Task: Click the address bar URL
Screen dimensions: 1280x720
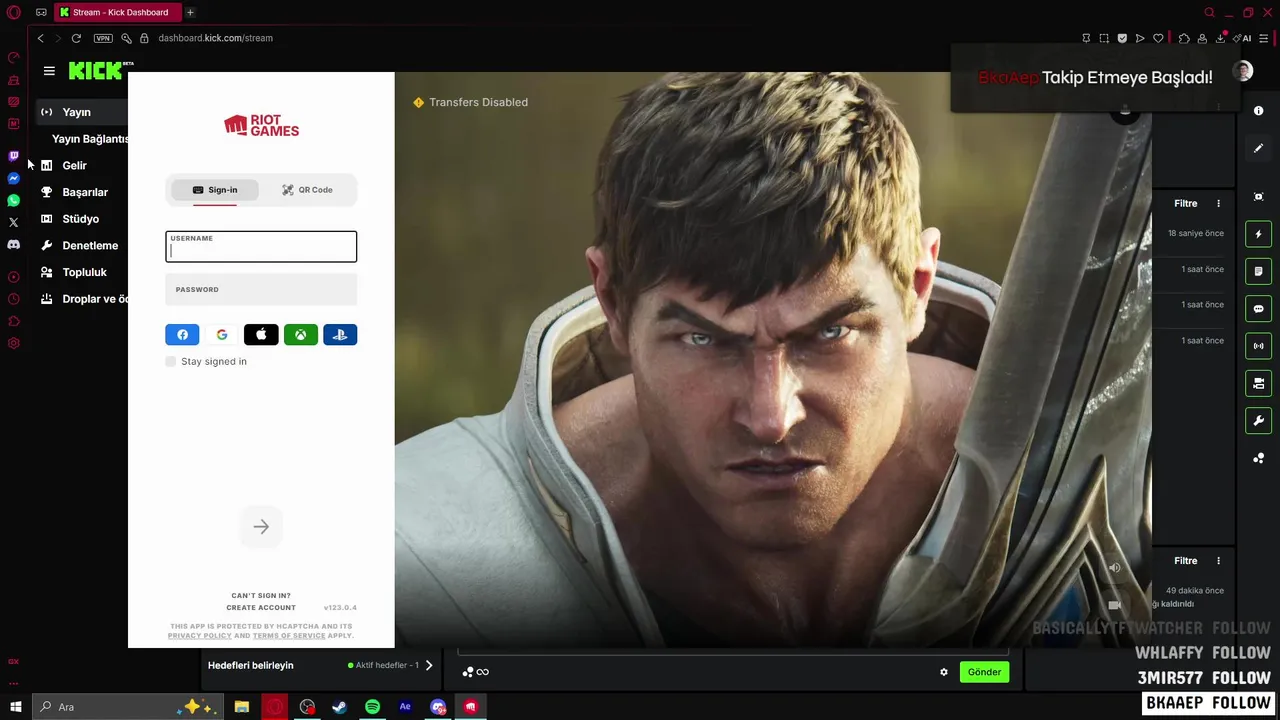Action: pos(215,38)
